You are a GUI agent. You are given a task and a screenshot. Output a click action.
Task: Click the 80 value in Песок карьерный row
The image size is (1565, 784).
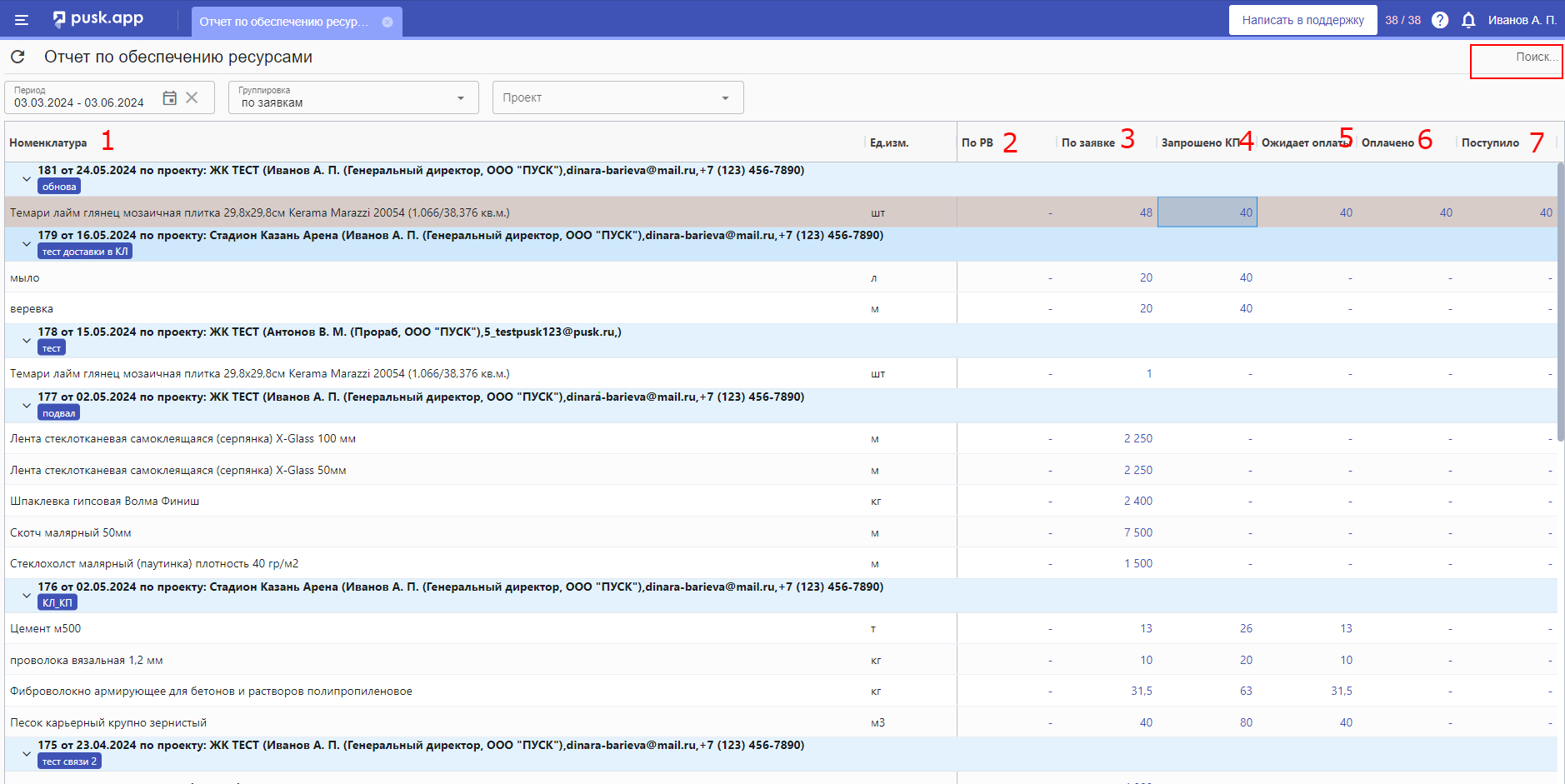pos(1246,722)
